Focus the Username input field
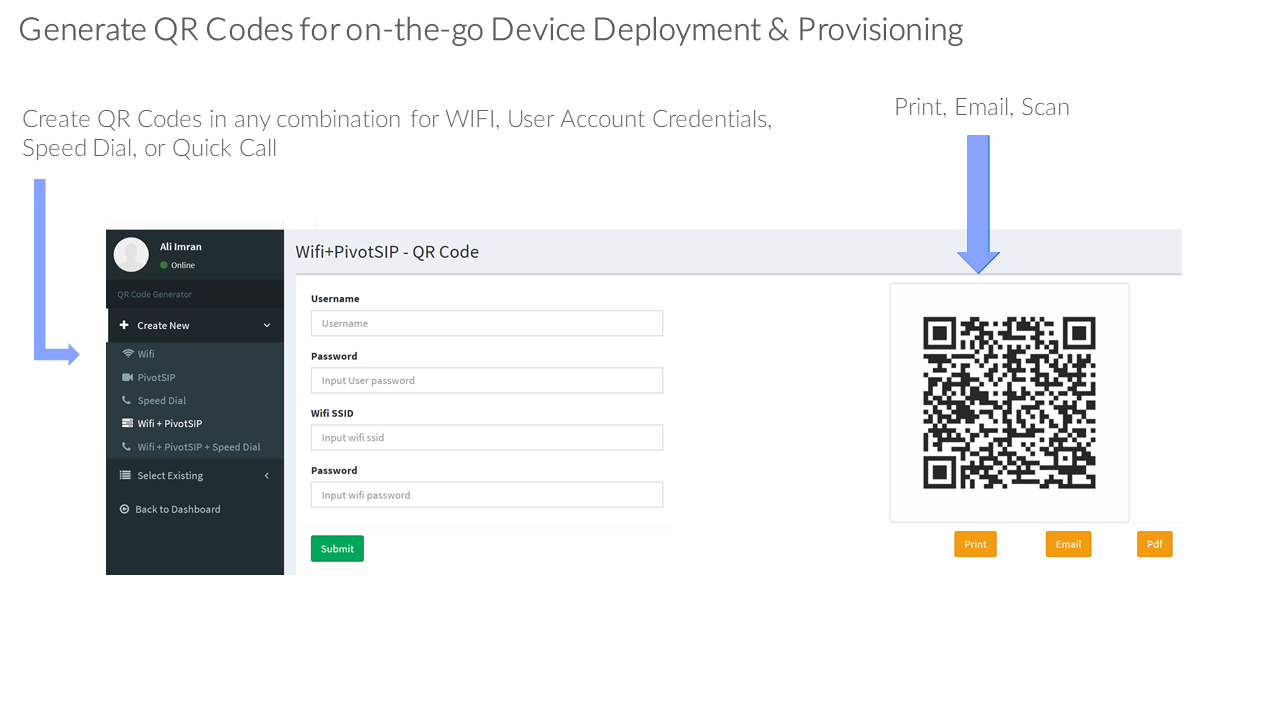The width and height of the screenshot is (1280, 720). (x=487, y=323)
